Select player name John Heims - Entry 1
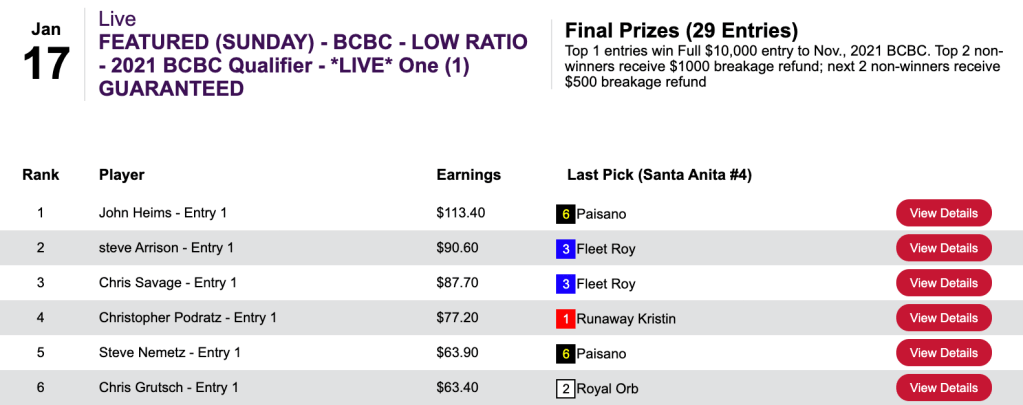Viewport: 1023px width, 405px height. 163,213
